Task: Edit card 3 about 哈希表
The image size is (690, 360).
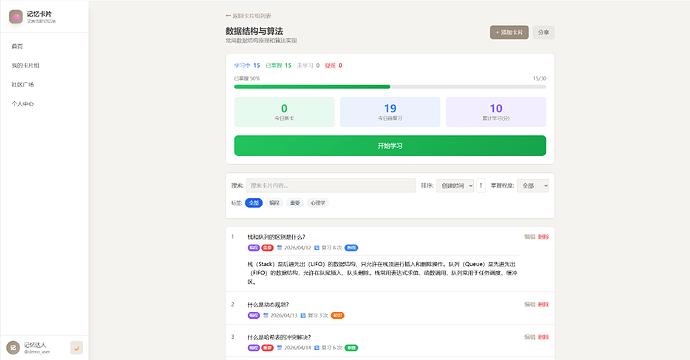Action: pos(529,337)
